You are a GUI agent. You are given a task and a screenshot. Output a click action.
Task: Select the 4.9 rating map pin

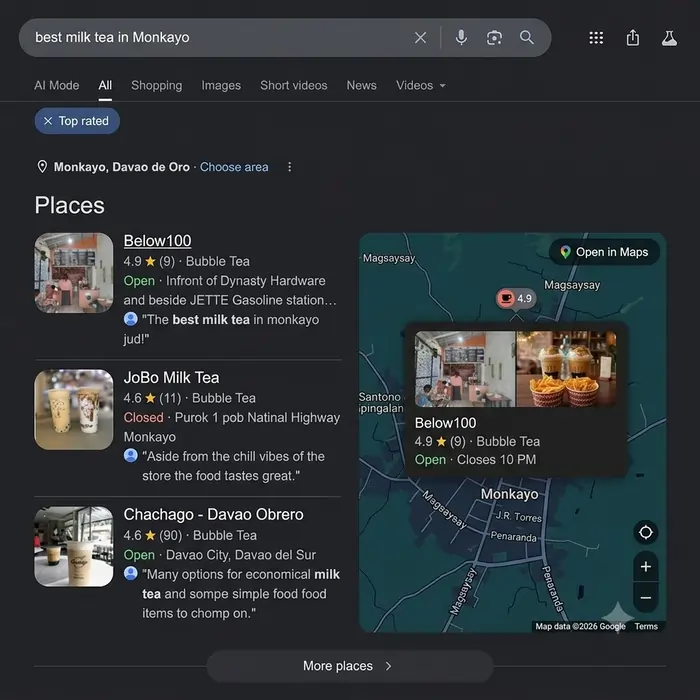click(516, 298)
